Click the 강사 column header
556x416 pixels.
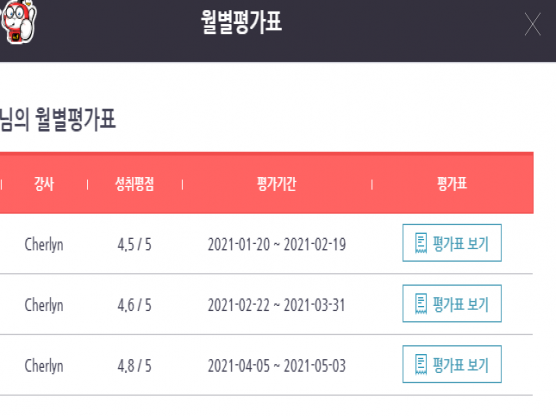44,184
